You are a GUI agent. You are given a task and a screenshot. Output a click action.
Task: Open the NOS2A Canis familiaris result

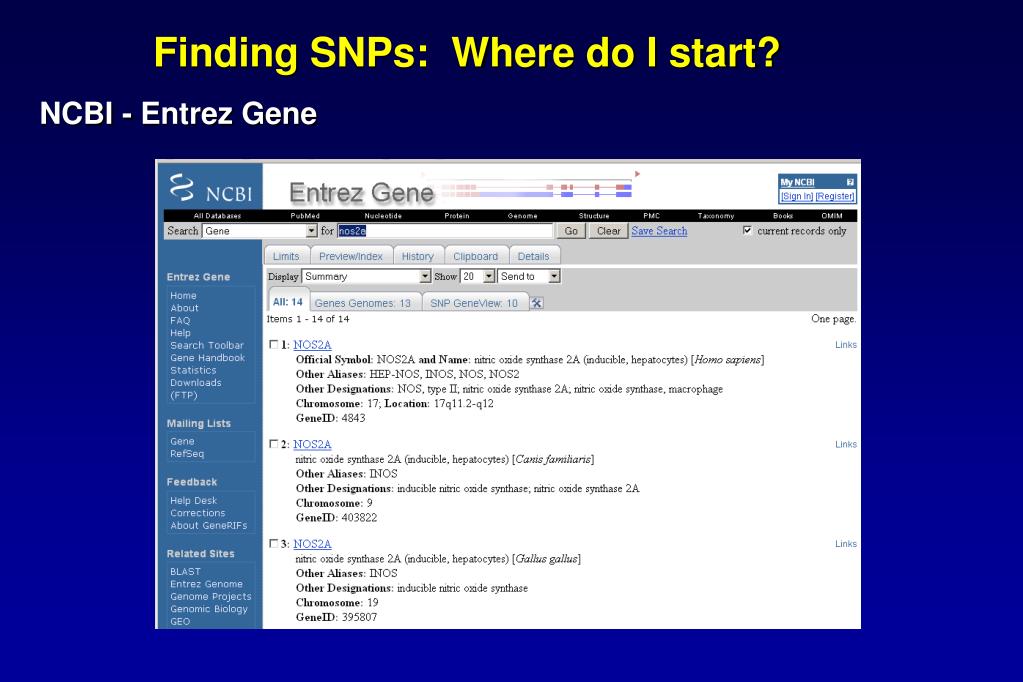[x=312, y=444]
